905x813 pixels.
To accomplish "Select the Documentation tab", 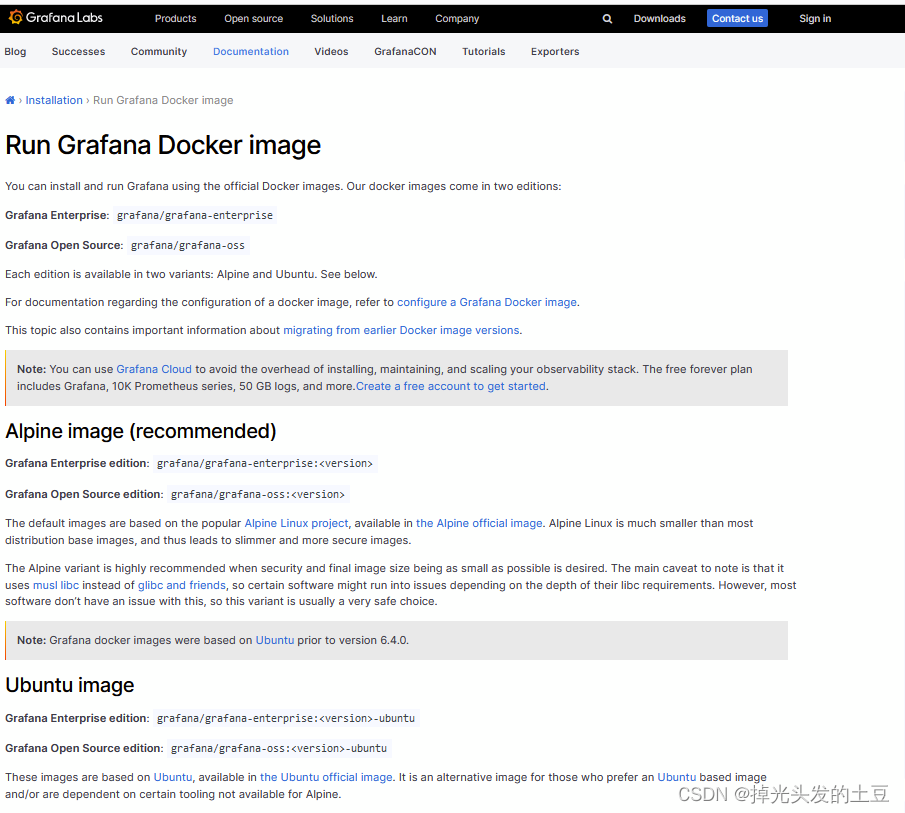I will (250, 51).
